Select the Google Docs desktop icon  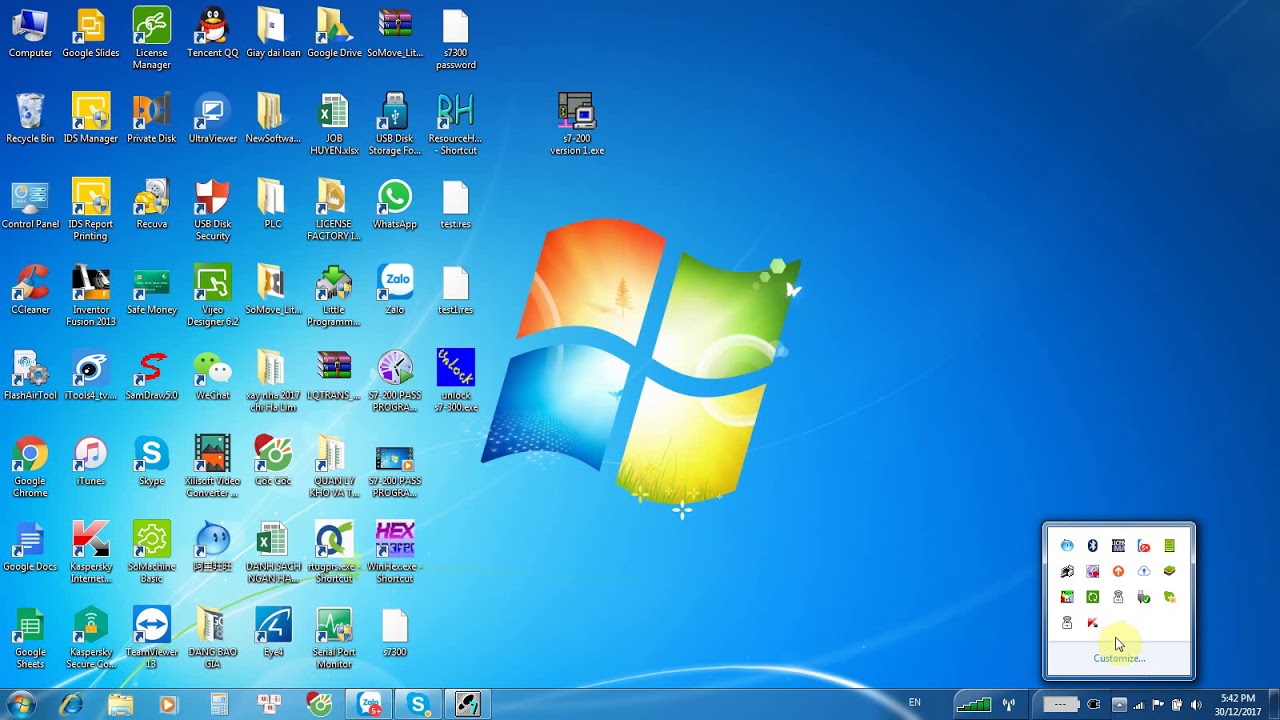[30, 547]
